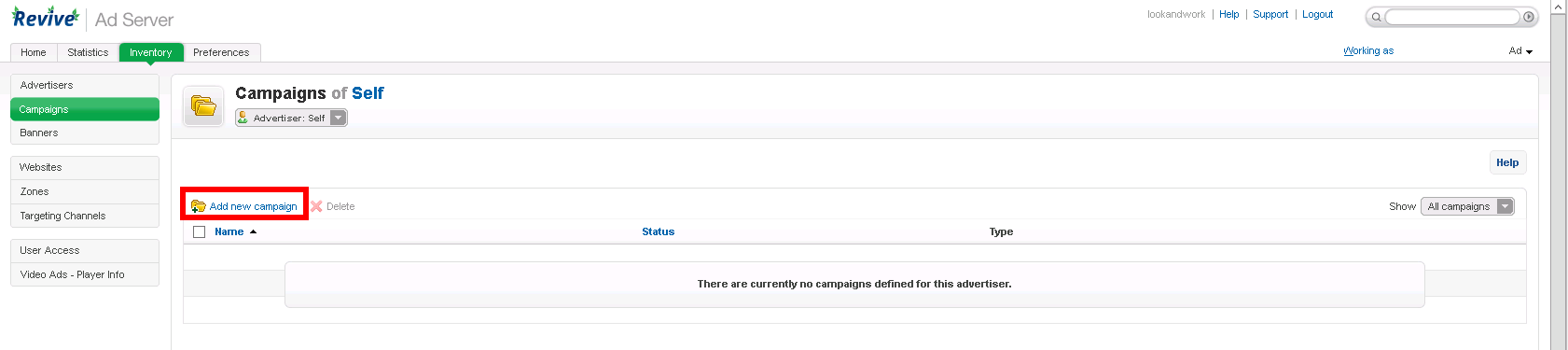Switch to the Statistics tab

pyautogui.click(x=88, y=52)
